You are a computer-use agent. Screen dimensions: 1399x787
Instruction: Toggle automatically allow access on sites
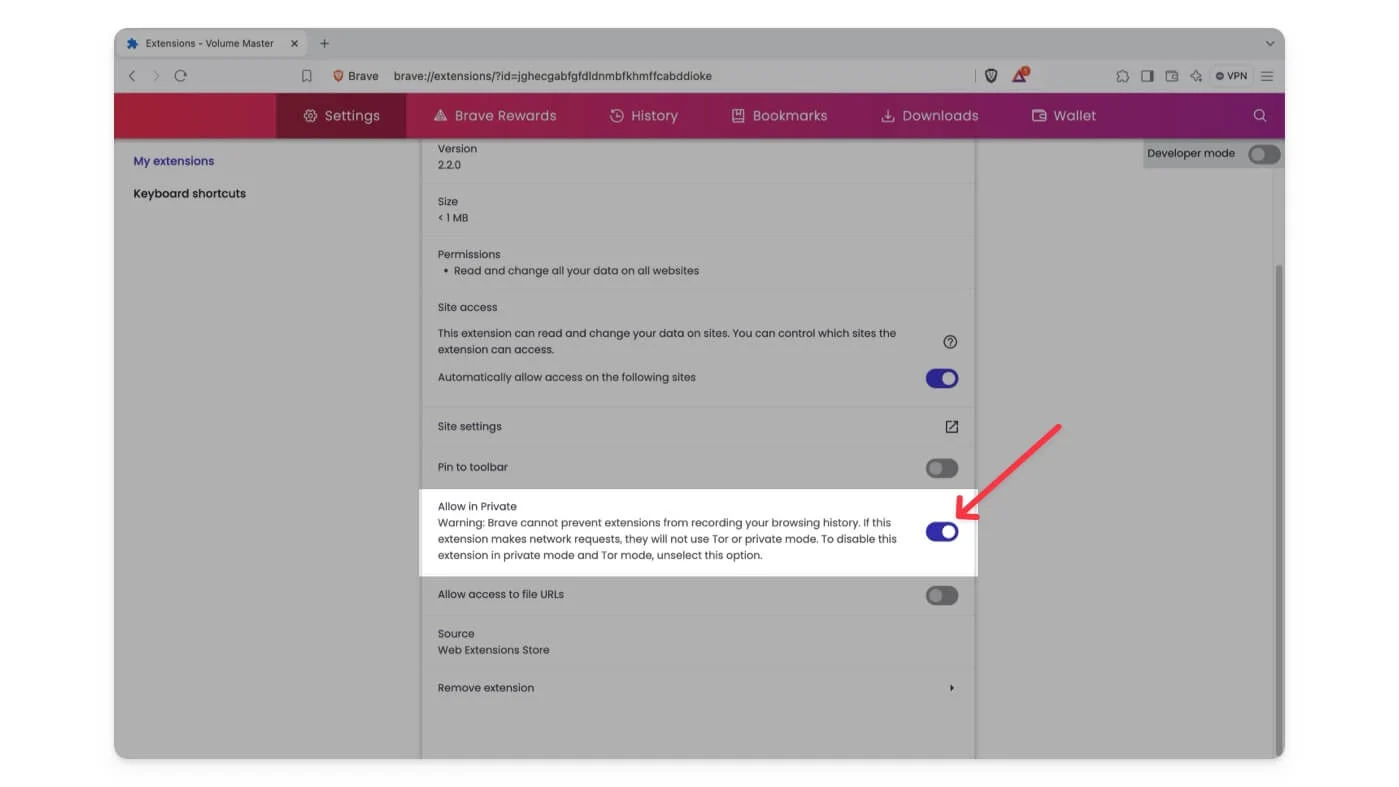coord(942,379)
